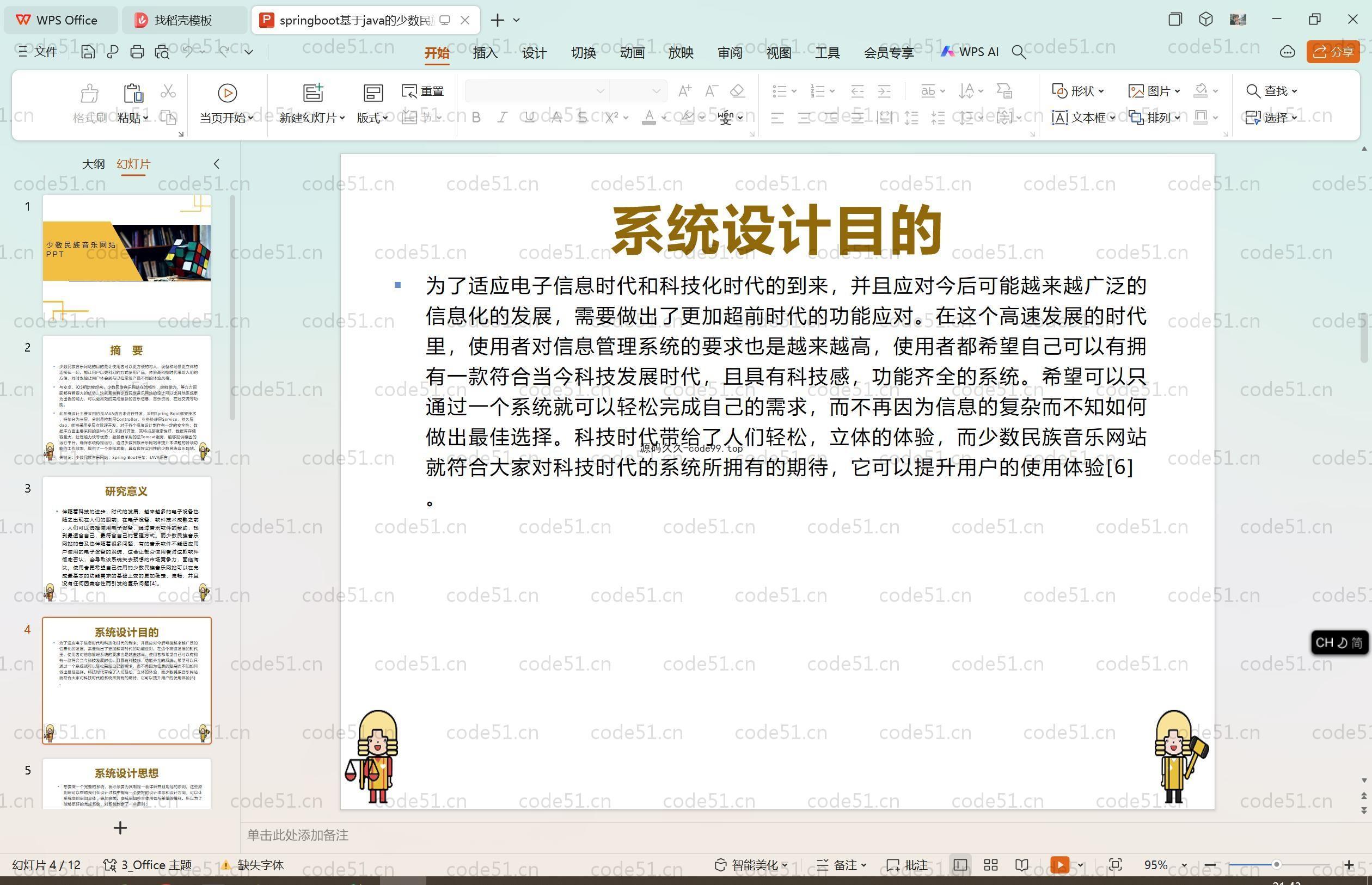Image resolution: width=1372 pixels, height=885 pixels.
Task: Switch to Outline (大纲) pane tab
Action: point(93,164)
